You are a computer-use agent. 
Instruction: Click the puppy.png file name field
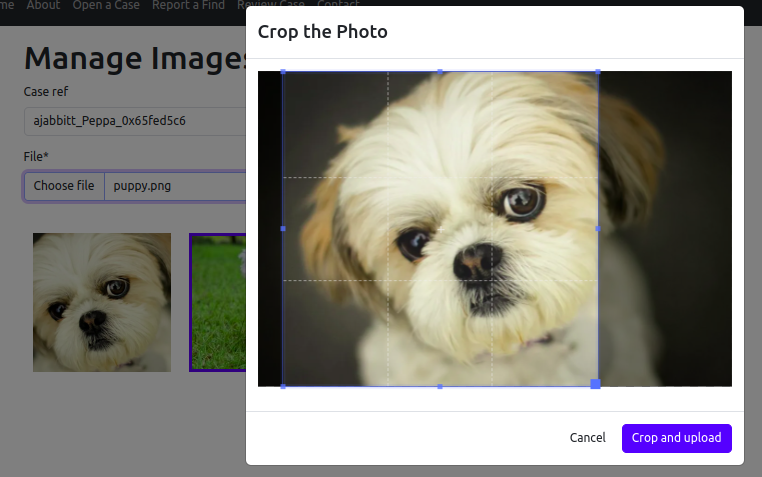click(x=175, y=186)
